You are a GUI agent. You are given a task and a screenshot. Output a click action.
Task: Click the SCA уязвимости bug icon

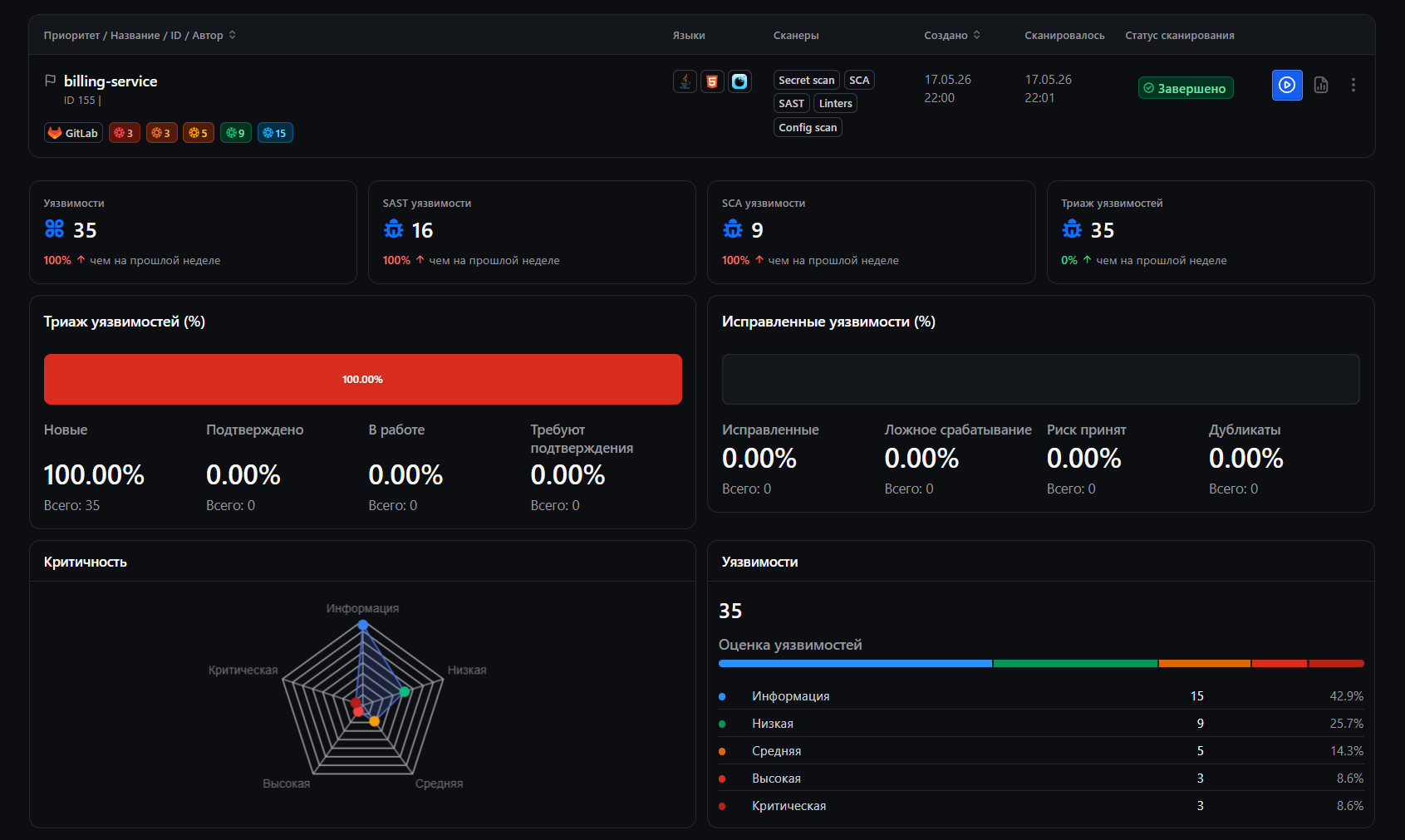pyautogui.click(x=733, y=228)
